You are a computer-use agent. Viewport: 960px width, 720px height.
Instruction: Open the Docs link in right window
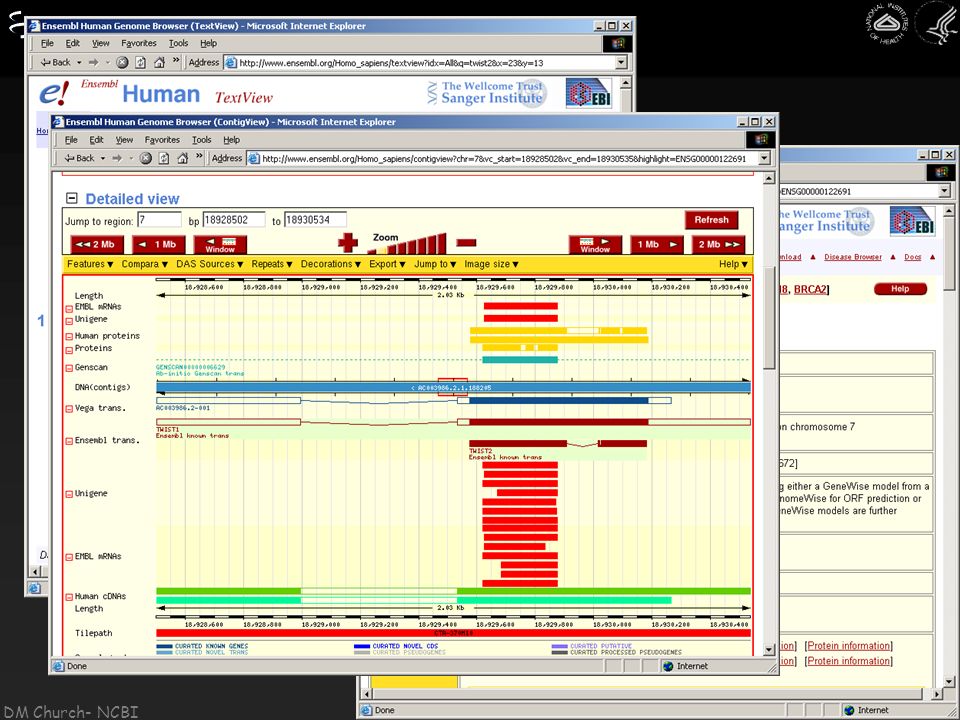point(913,257)
